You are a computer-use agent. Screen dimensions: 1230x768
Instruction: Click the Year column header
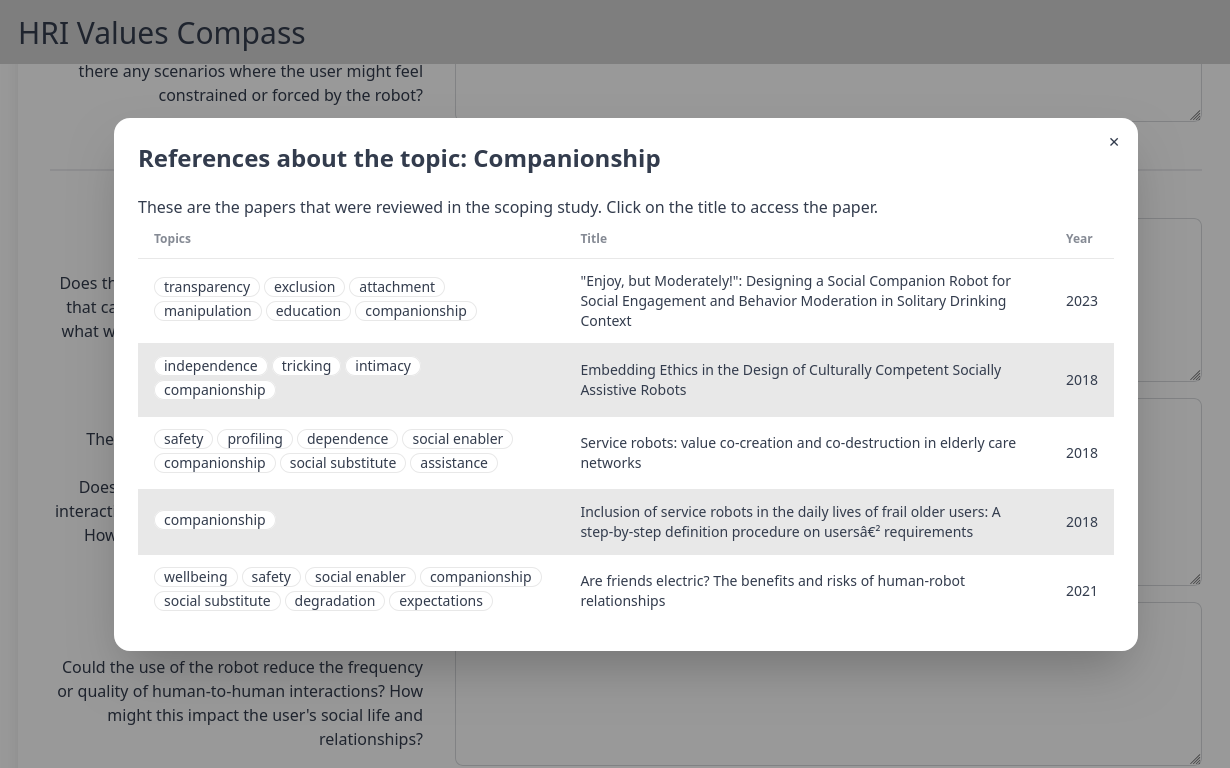tap(1079, 239)
